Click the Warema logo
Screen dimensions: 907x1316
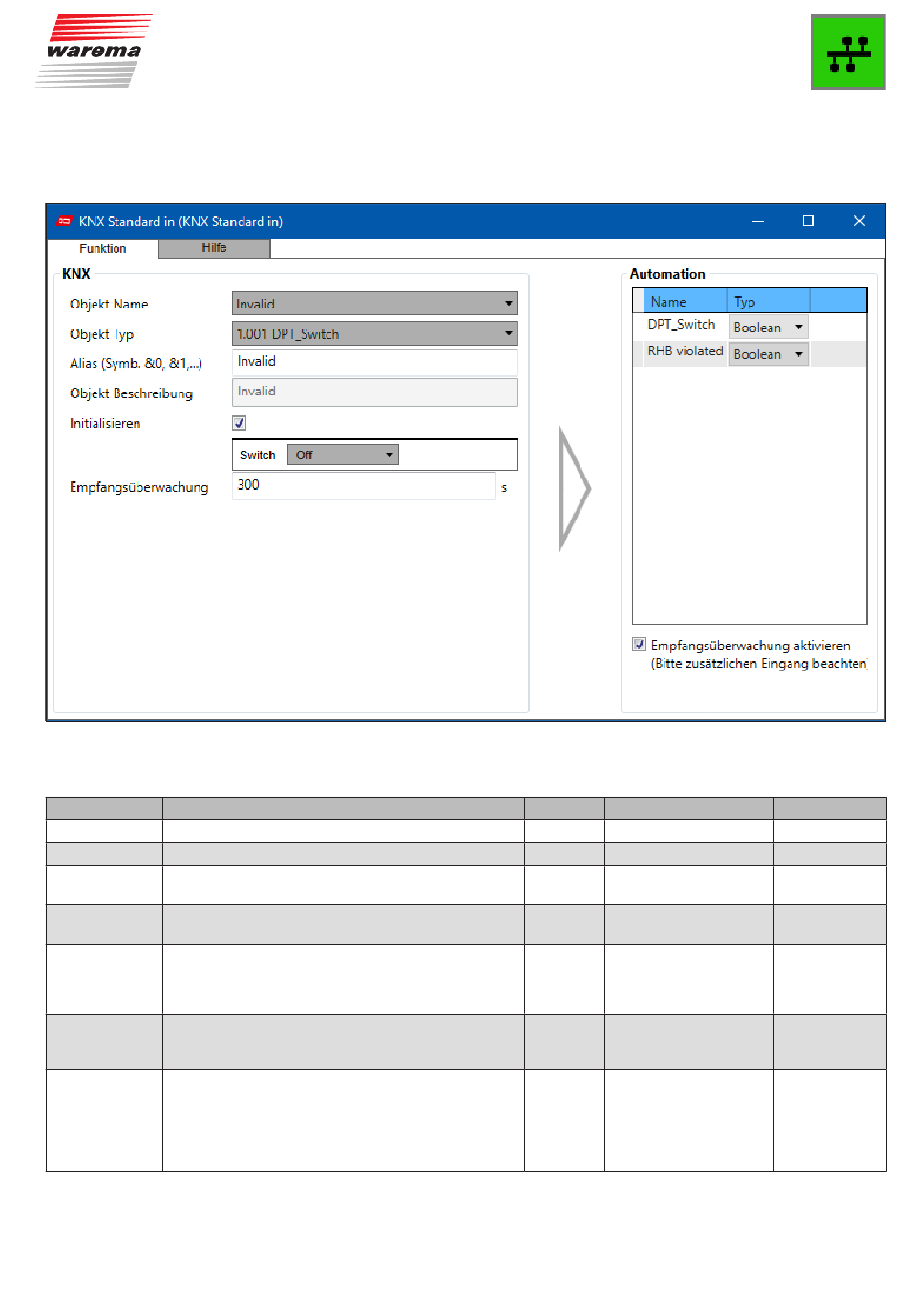click(x=95, y=52)
